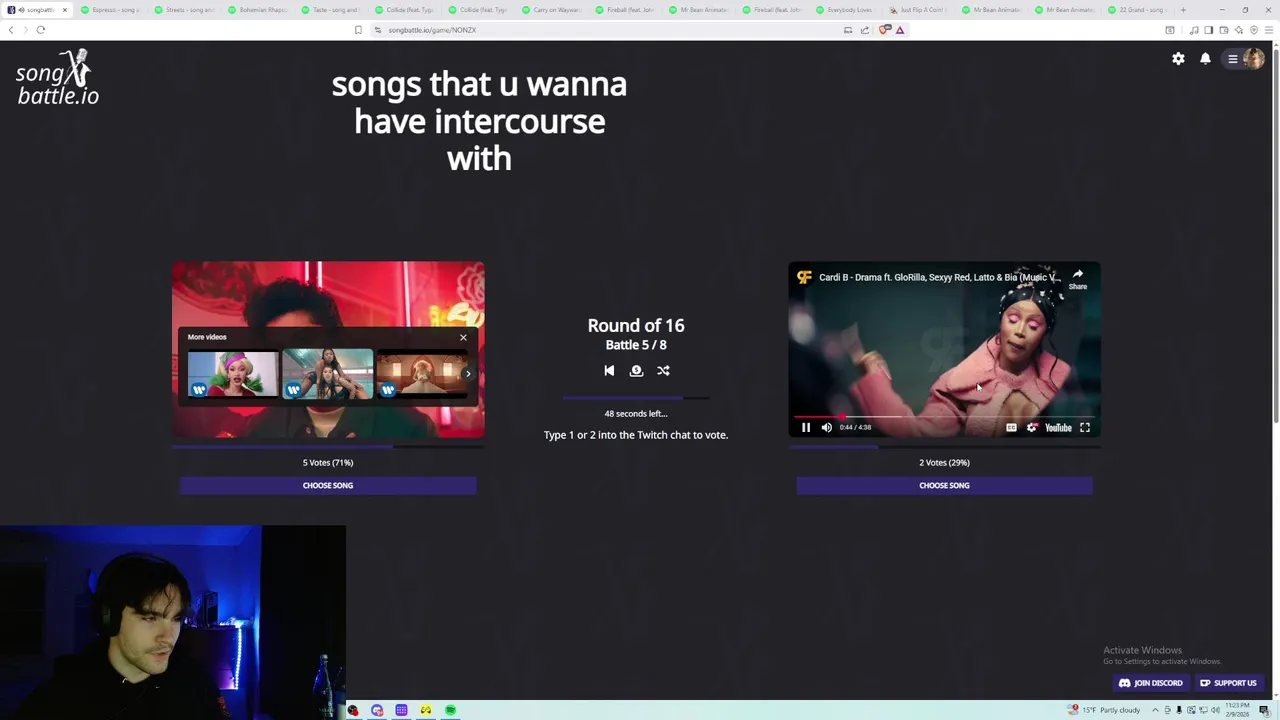Open the notifications bell
Viewport: 1280px width, 720px height.
1205,59
